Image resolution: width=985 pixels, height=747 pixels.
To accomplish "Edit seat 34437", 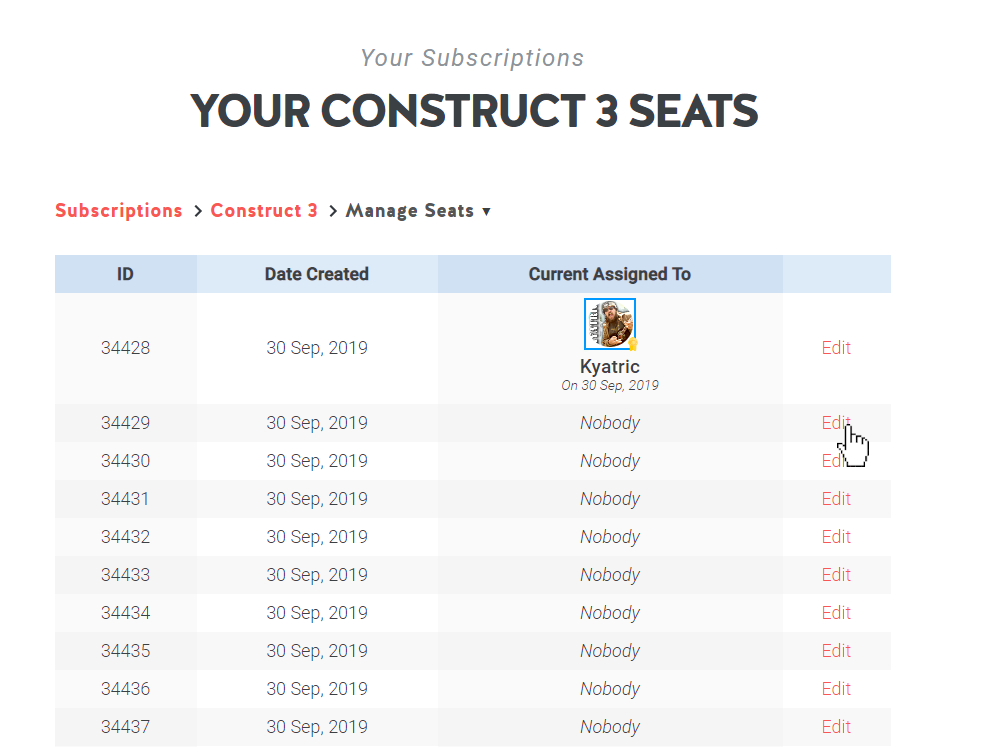I will coord(836,727).
